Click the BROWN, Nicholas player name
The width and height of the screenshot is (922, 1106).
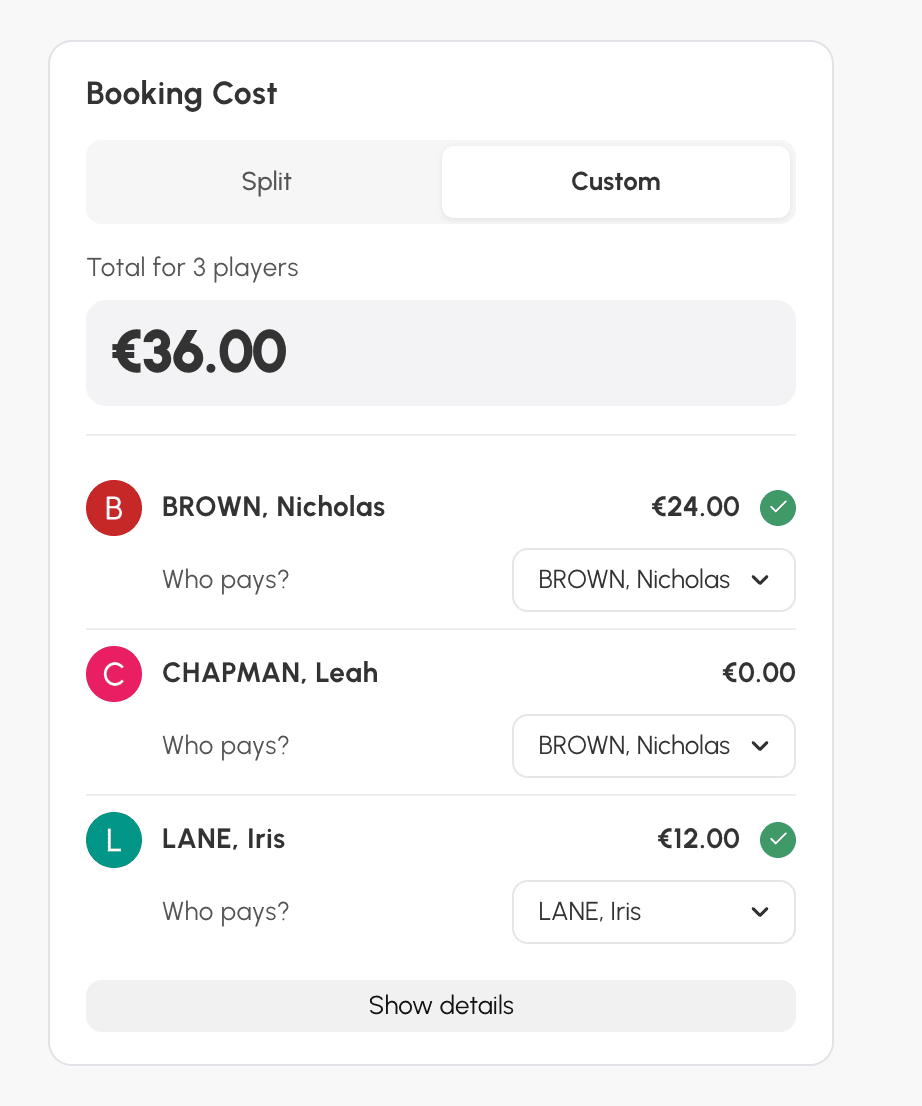[274, 507]
